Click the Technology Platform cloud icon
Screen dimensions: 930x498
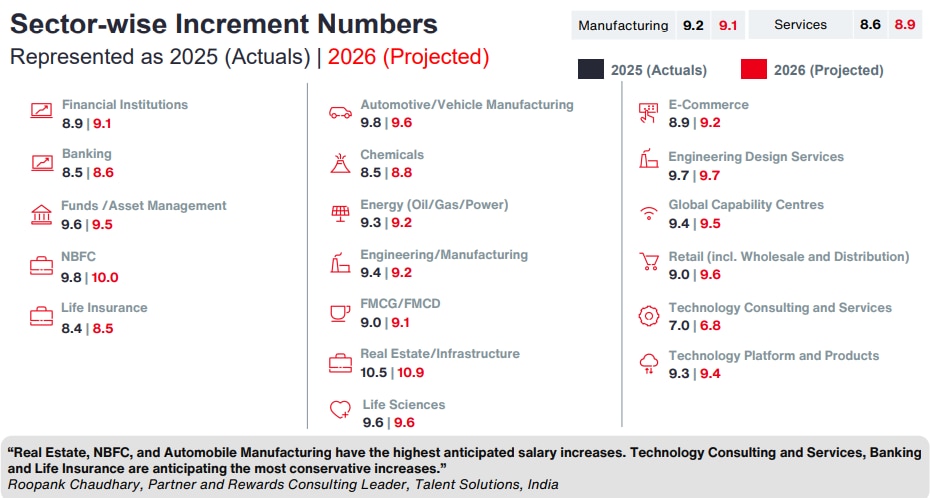pos(649,364)
